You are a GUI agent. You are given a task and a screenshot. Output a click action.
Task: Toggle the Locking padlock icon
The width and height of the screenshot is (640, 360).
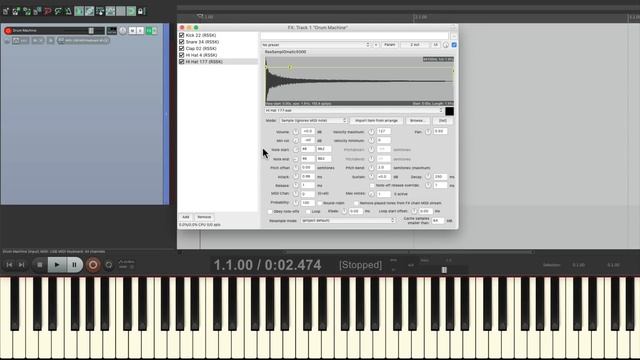coord(141,11)
